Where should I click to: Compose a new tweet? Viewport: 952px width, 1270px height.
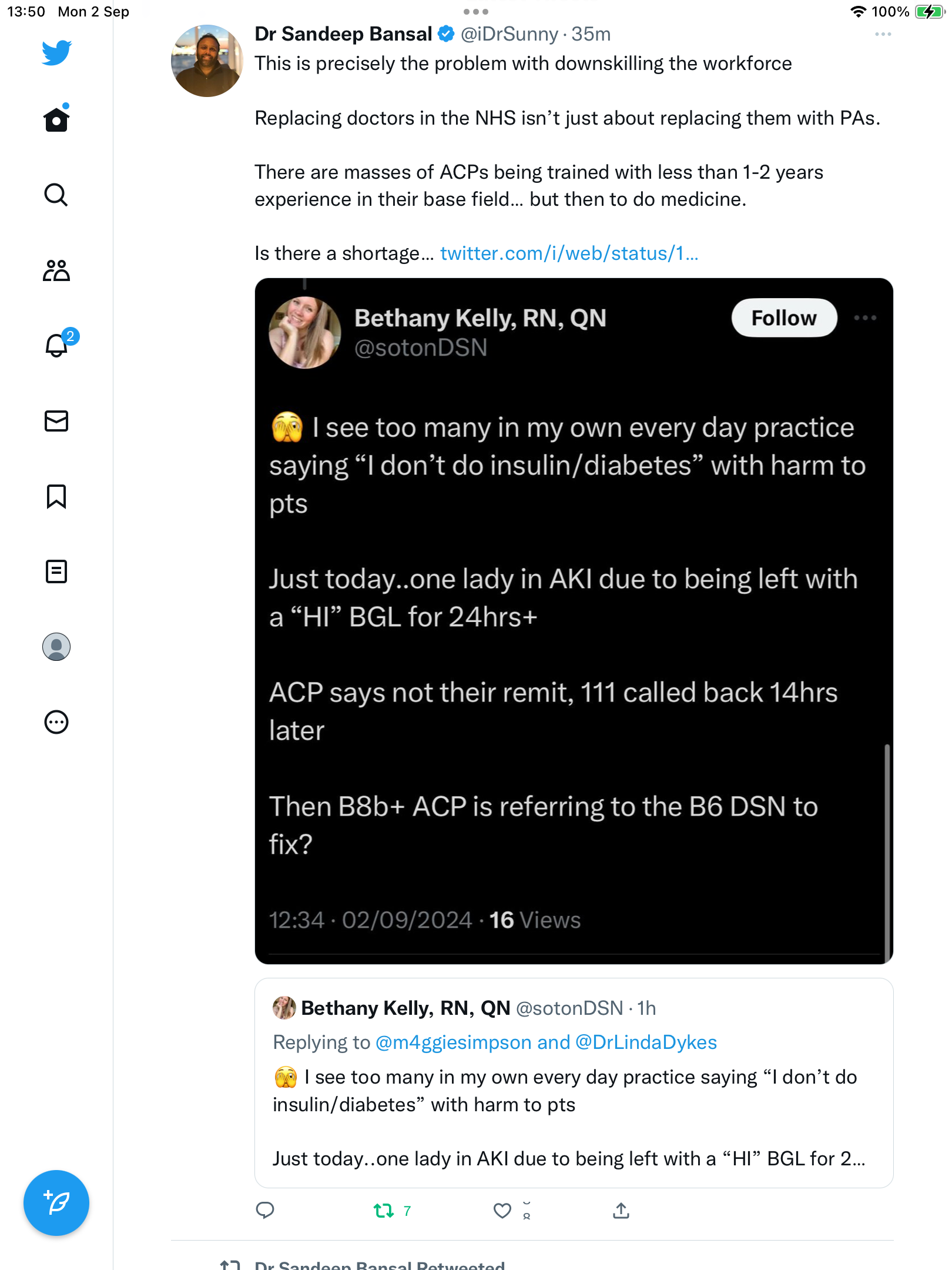[56, 1203]
